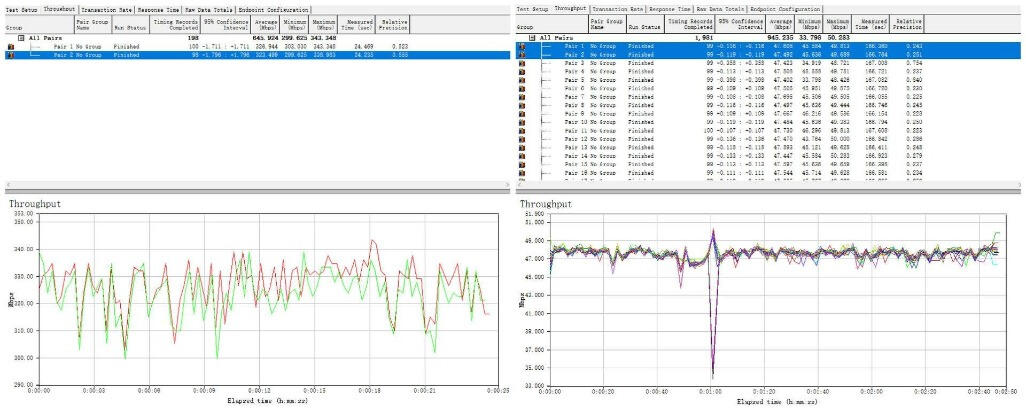Image resolution: width=1026 pixels, height=410 pixels.
Task: Click Pair 4 endpoint icon in right window
Action: tap(522, 71)
